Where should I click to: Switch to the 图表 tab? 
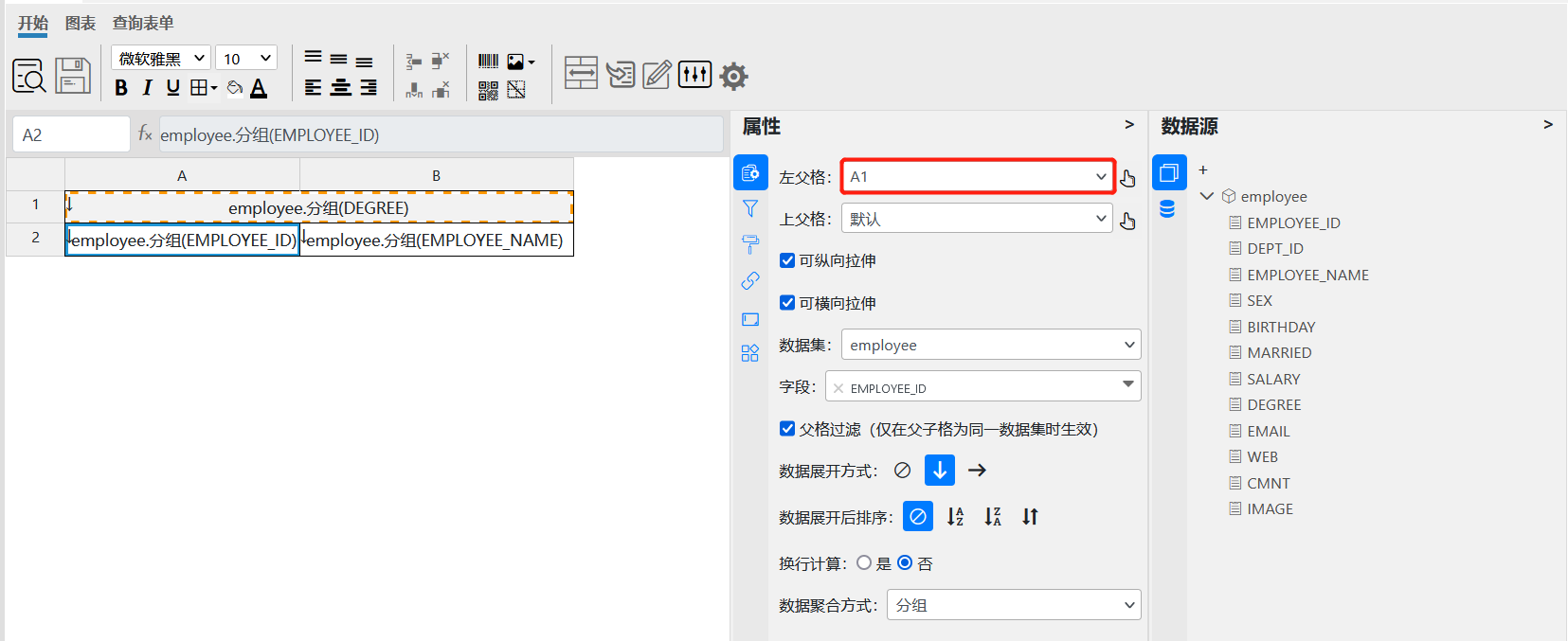[81, 23]
